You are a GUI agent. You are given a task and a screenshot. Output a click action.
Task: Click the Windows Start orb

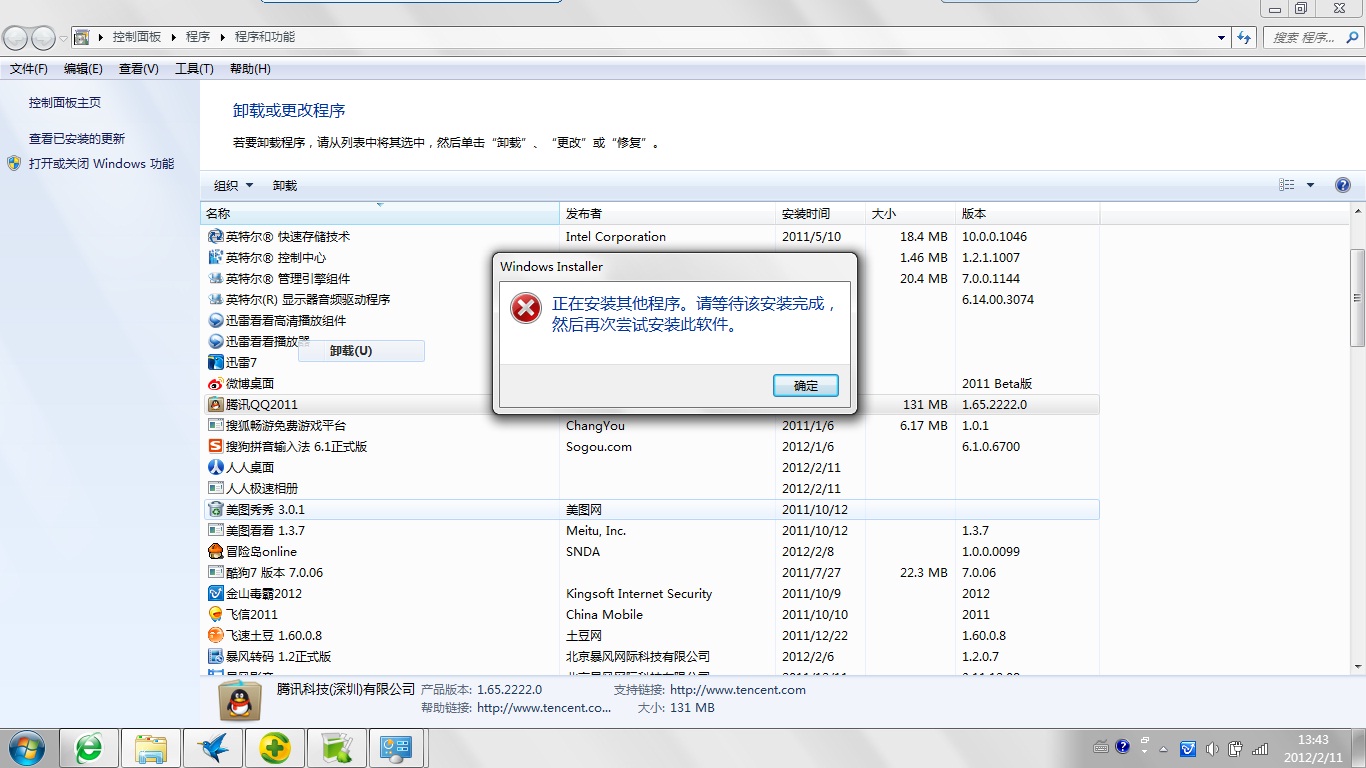26,748
